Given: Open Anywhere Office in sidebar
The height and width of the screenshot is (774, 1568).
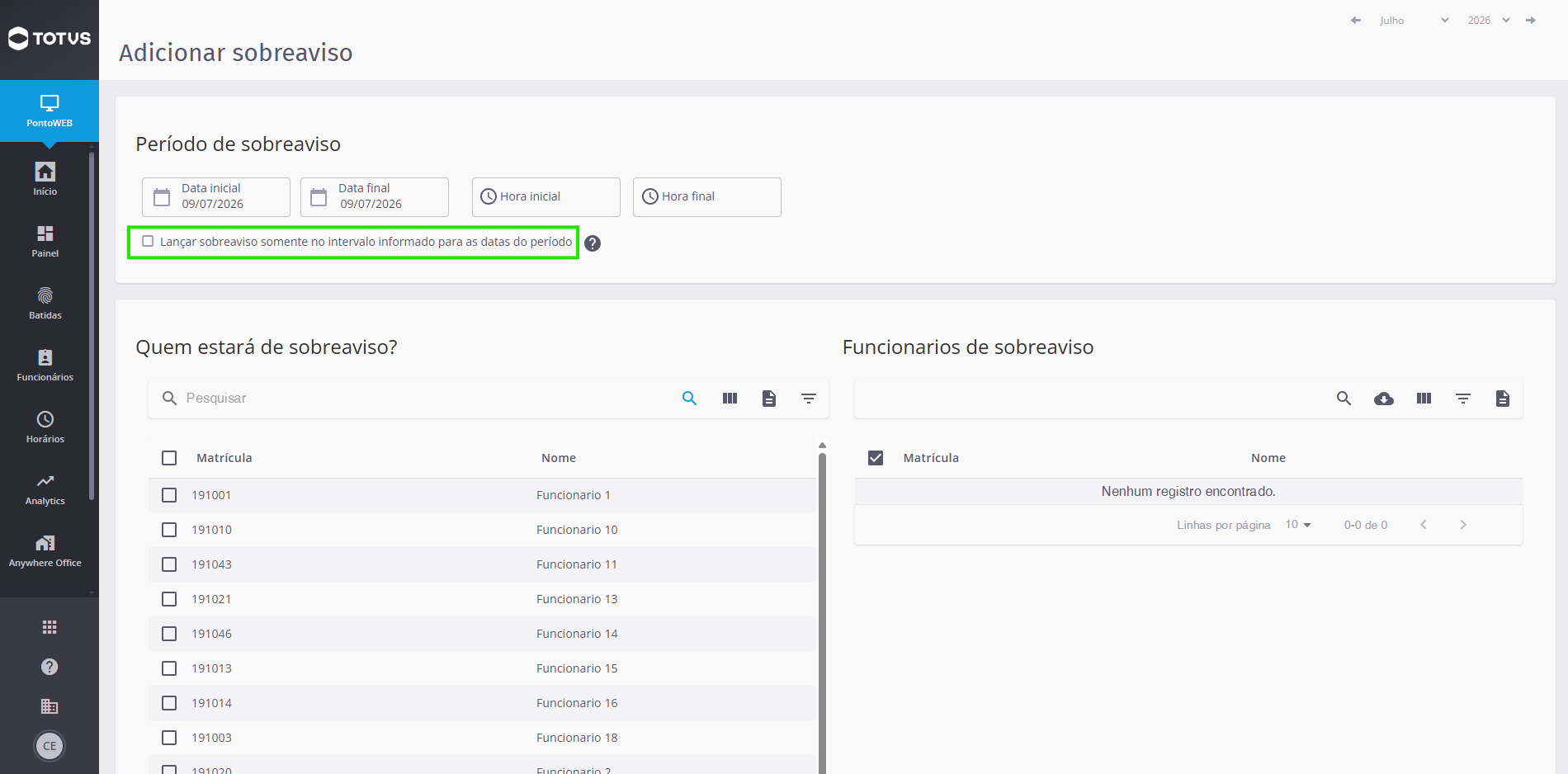Looking at the screenshot, I should point(45,550).
